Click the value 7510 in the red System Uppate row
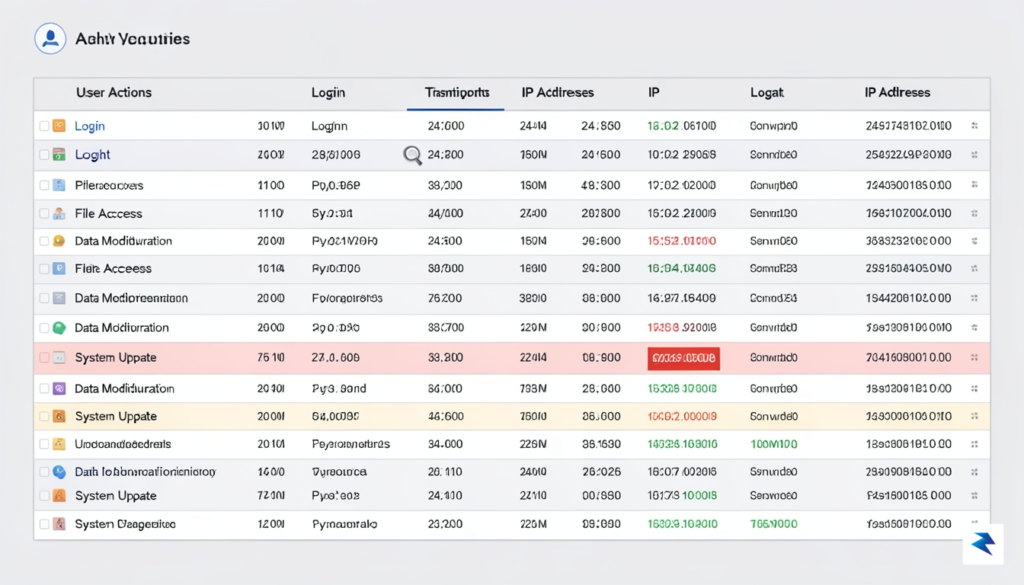 pyautogui.click(x=270, y=358)
